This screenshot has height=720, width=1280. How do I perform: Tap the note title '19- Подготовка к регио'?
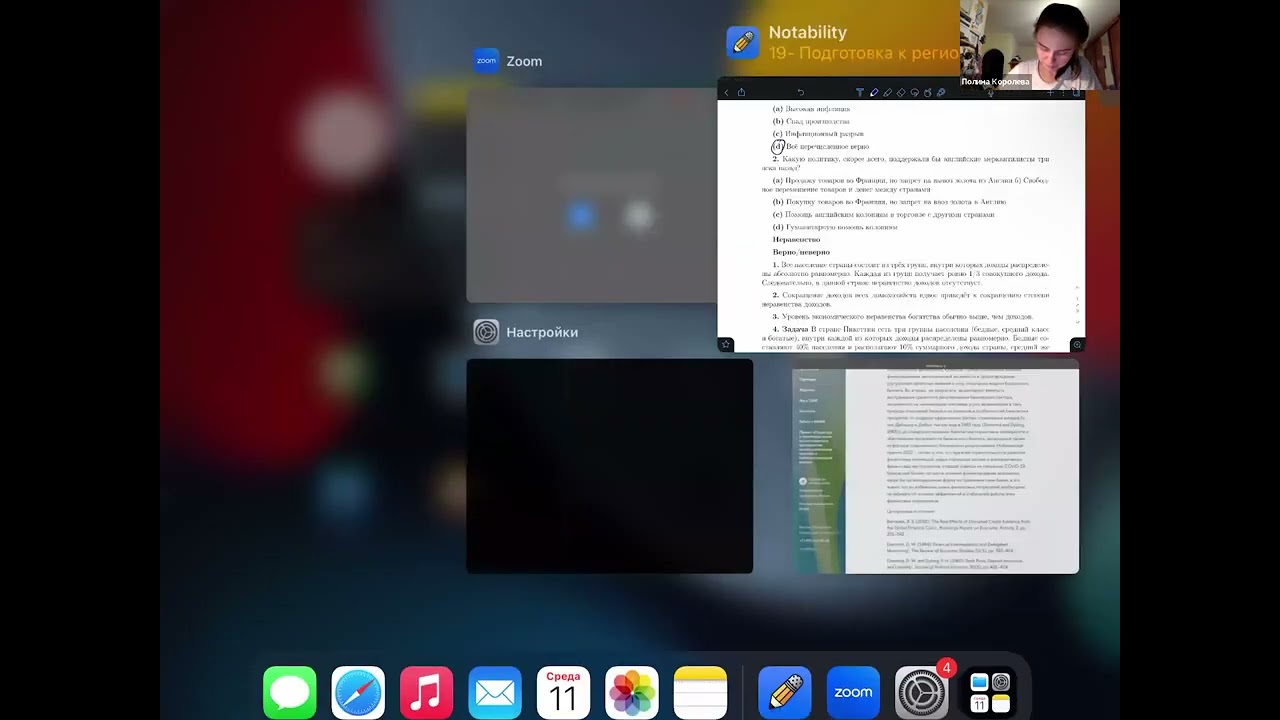point(863,53)
